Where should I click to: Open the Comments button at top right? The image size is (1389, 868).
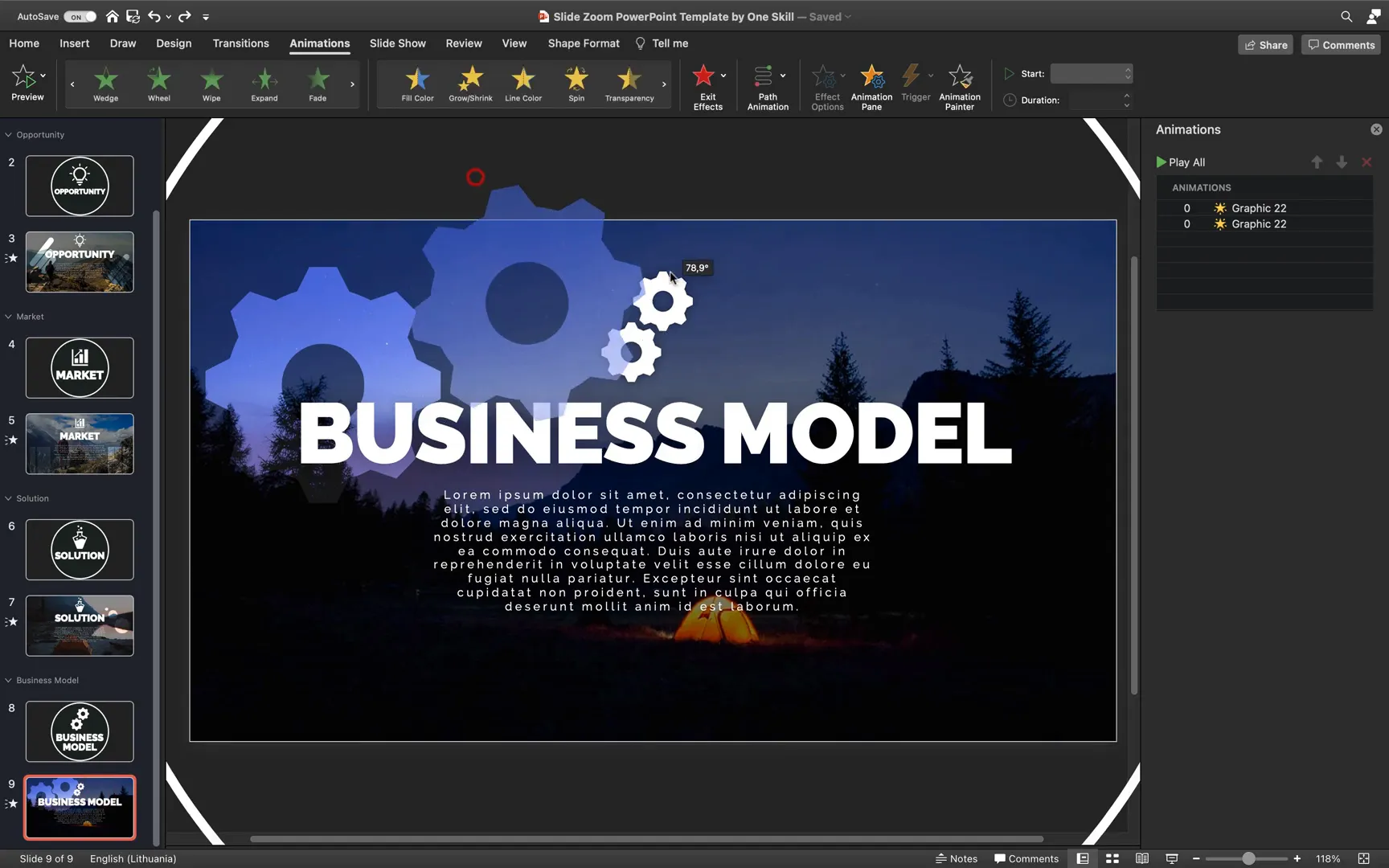pos(1342,45)
